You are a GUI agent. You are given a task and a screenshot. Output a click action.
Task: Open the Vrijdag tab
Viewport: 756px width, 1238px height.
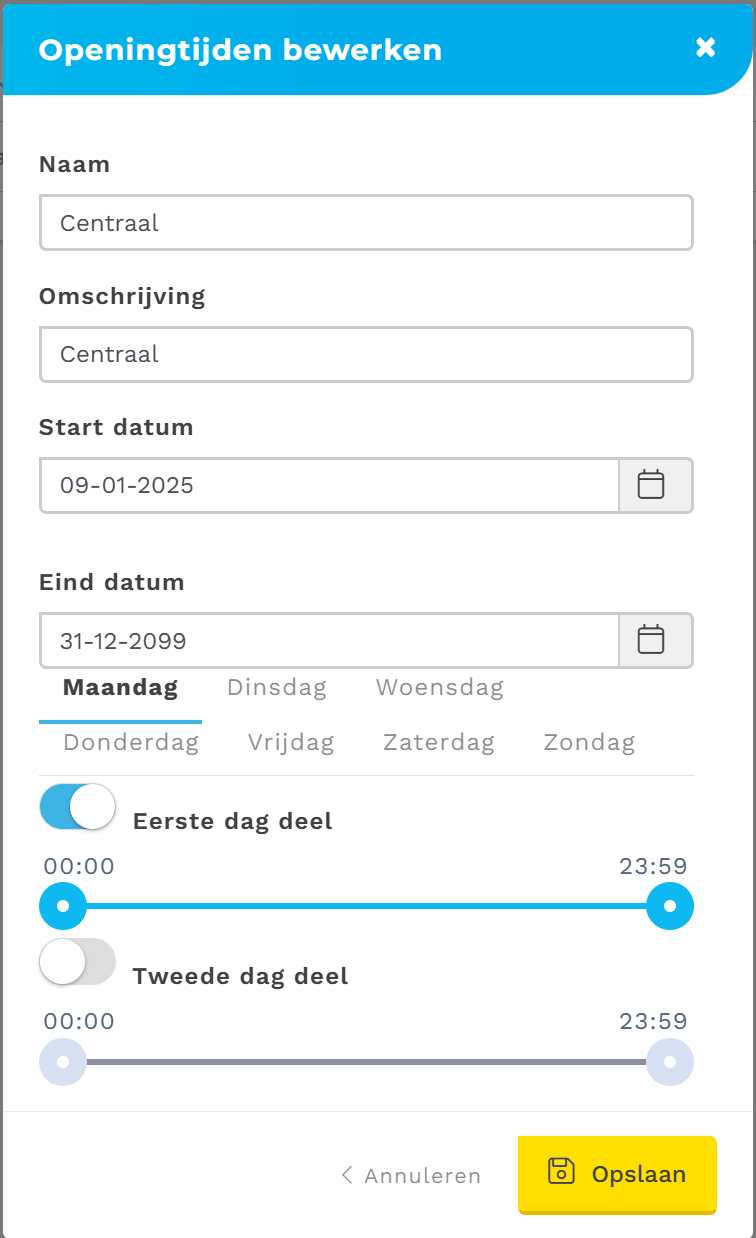291,743
